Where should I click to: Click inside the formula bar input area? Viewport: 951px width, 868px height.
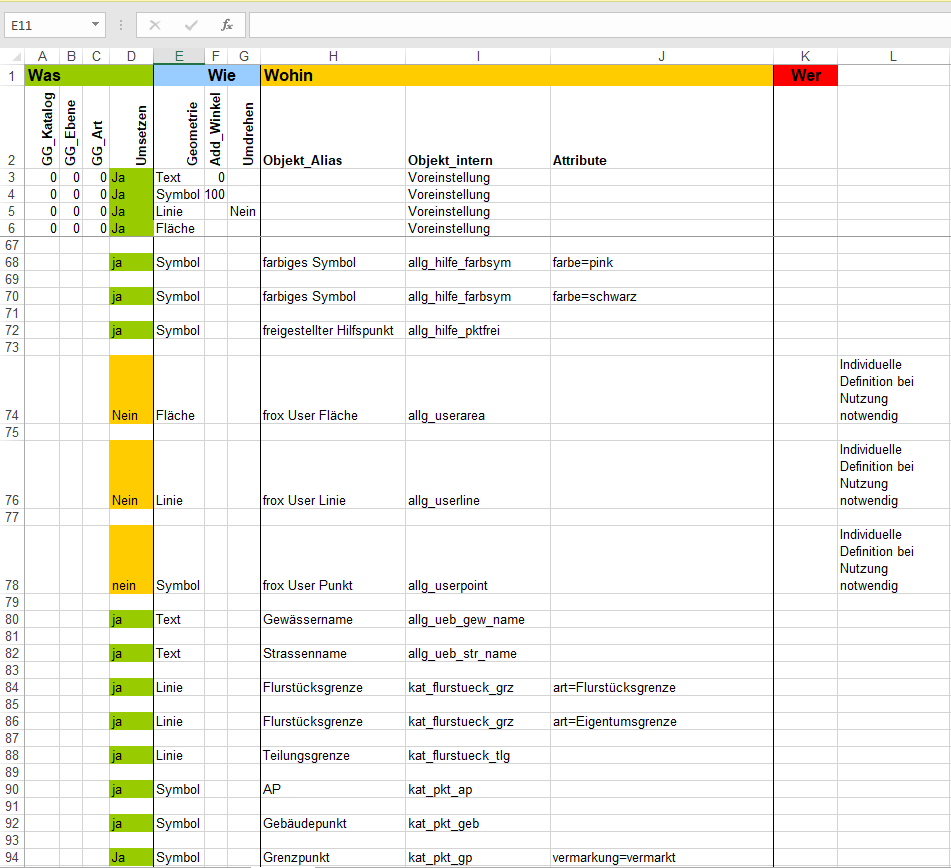pos(598,25)
